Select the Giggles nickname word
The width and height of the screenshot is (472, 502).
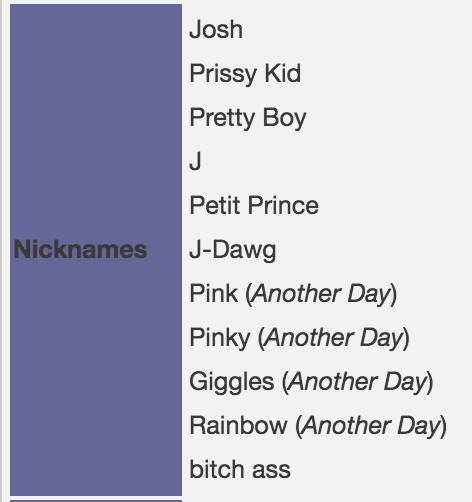(x=232, y=382)
